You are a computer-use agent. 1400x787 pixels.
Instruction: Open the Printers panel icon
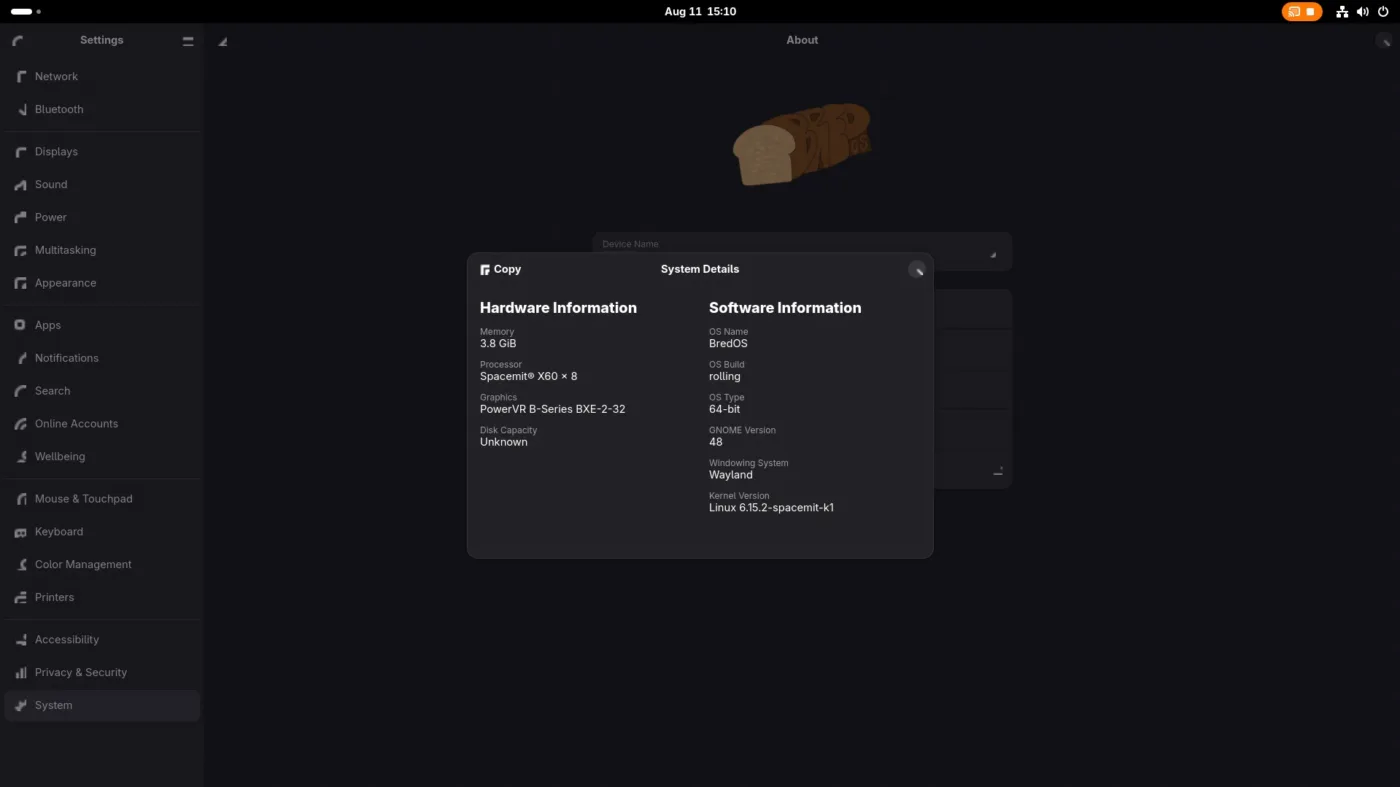click(x=20, y=599)
